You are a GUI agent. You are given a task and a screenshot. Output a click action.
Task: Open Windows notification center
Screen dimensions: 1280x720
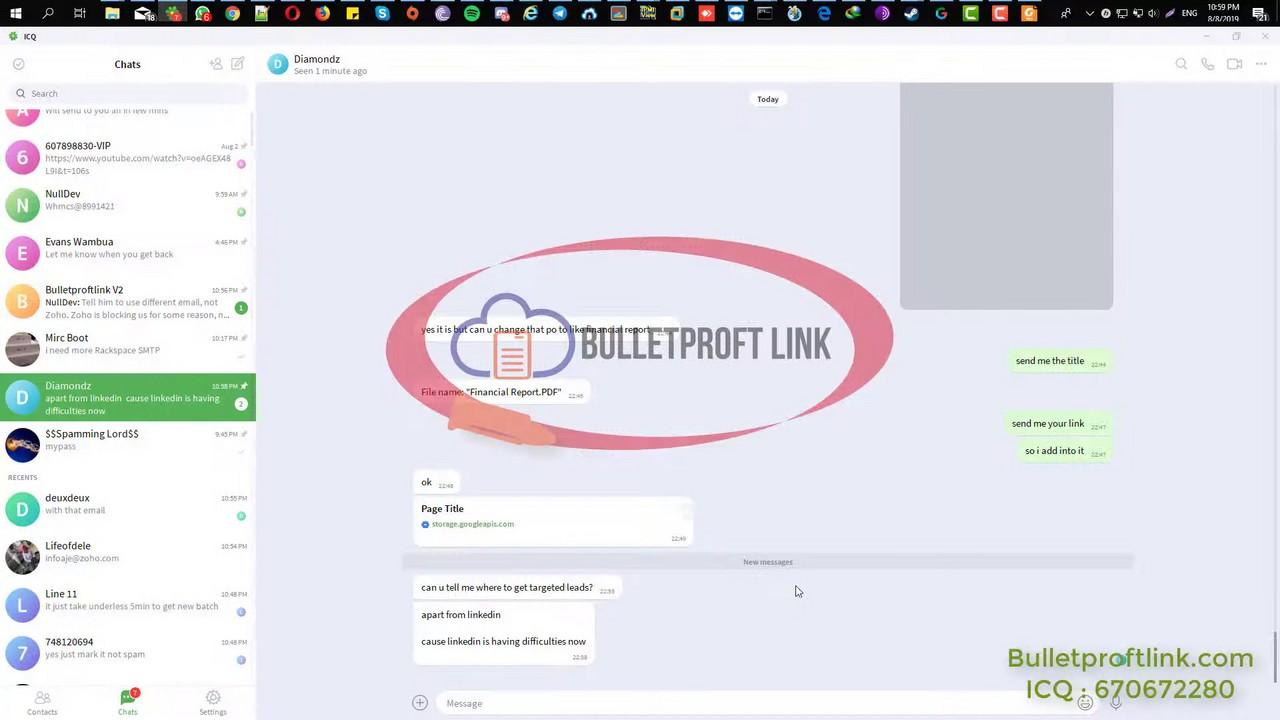tap(1259, 14)
